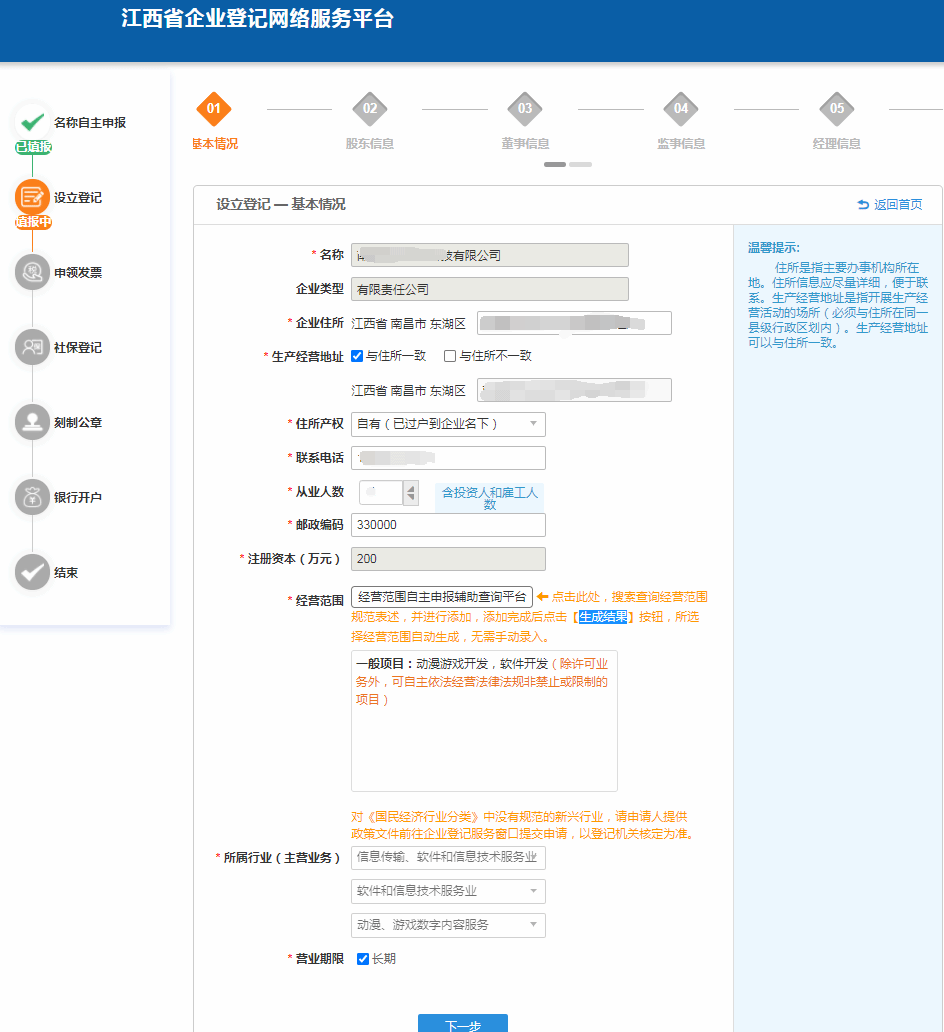
Task: Switch to the 03 董事信息 step
Action: pos(525,109)
